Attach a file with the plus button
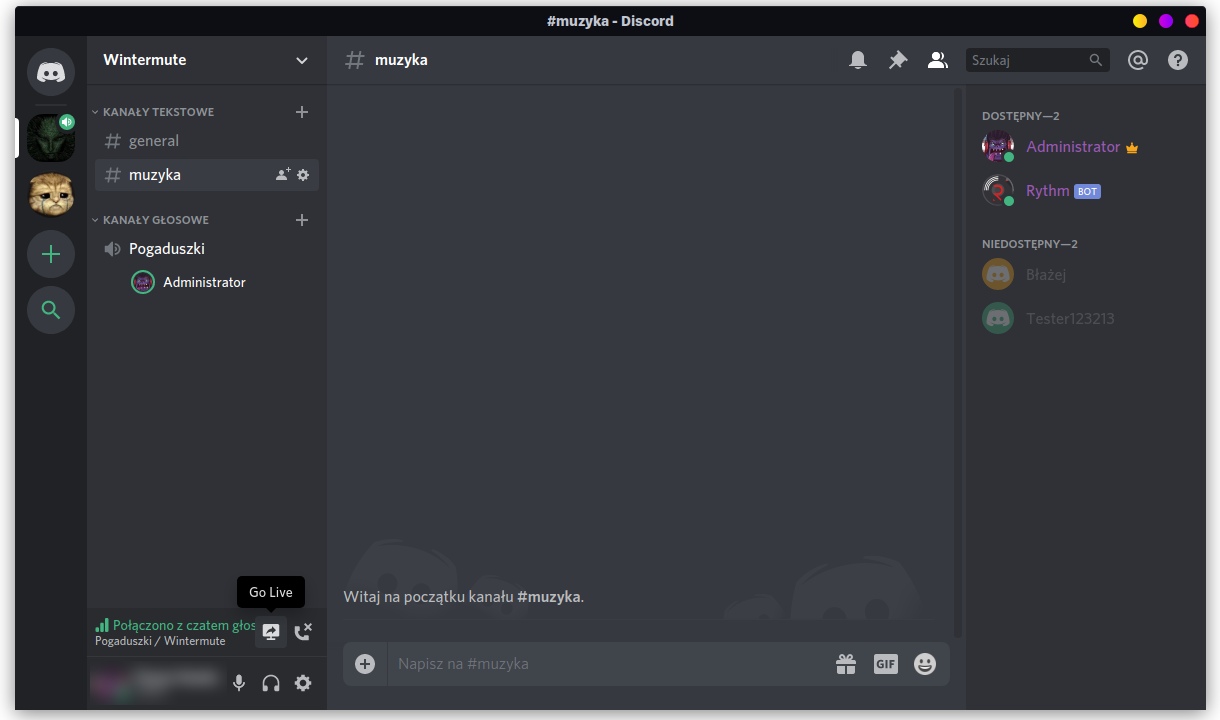 click(x=365, y=664)
